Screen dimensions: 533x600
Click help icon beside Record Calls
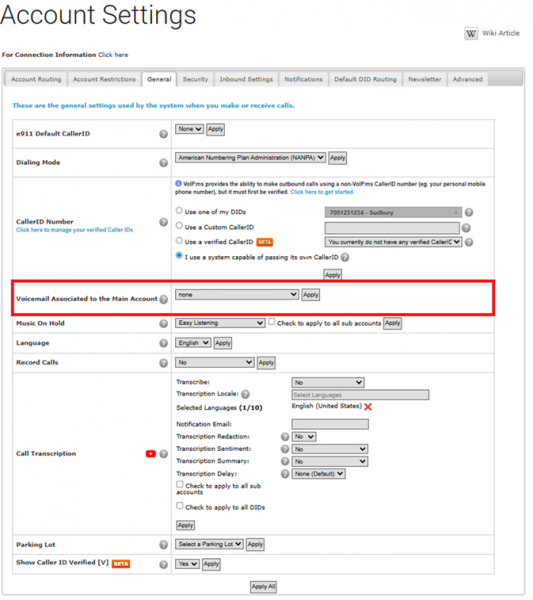(x=163, y=363)
